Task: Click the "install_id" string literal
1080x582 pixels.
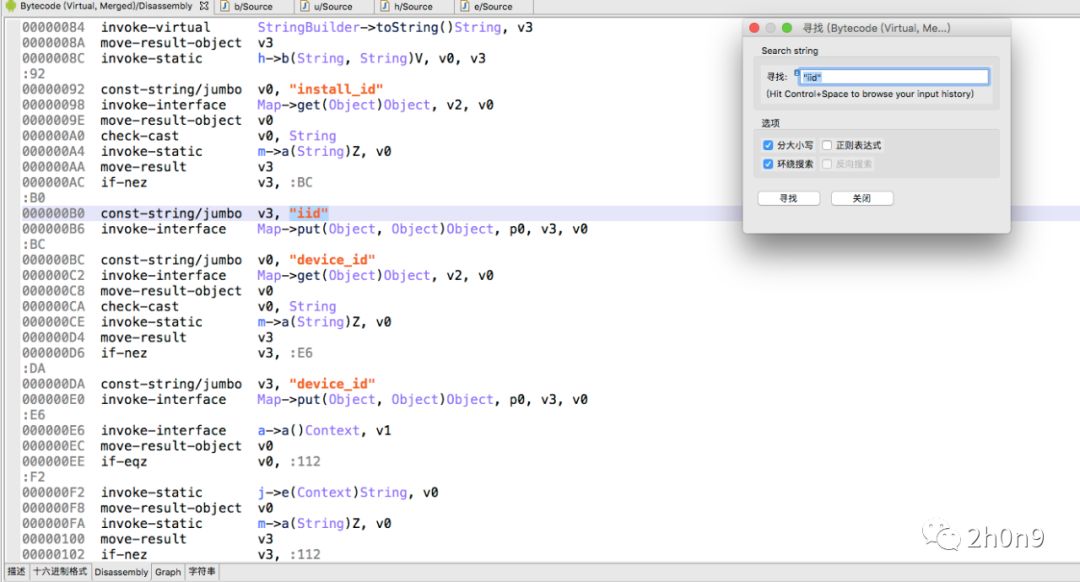Action: pos(336,90)
